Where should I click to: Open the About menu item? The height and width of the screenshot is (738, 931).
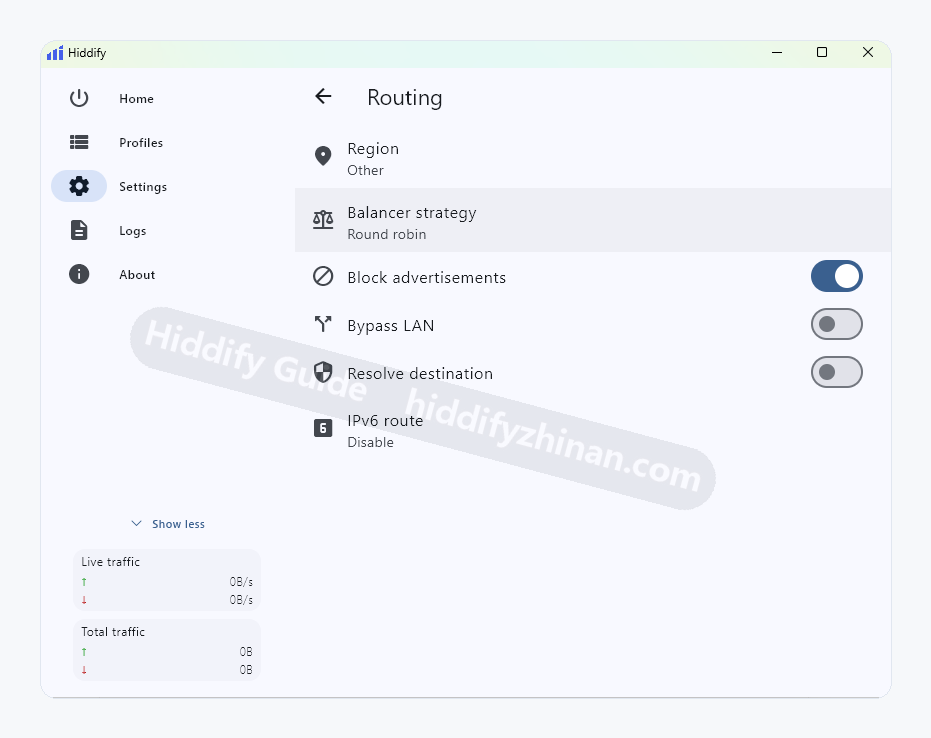point(137,274)
